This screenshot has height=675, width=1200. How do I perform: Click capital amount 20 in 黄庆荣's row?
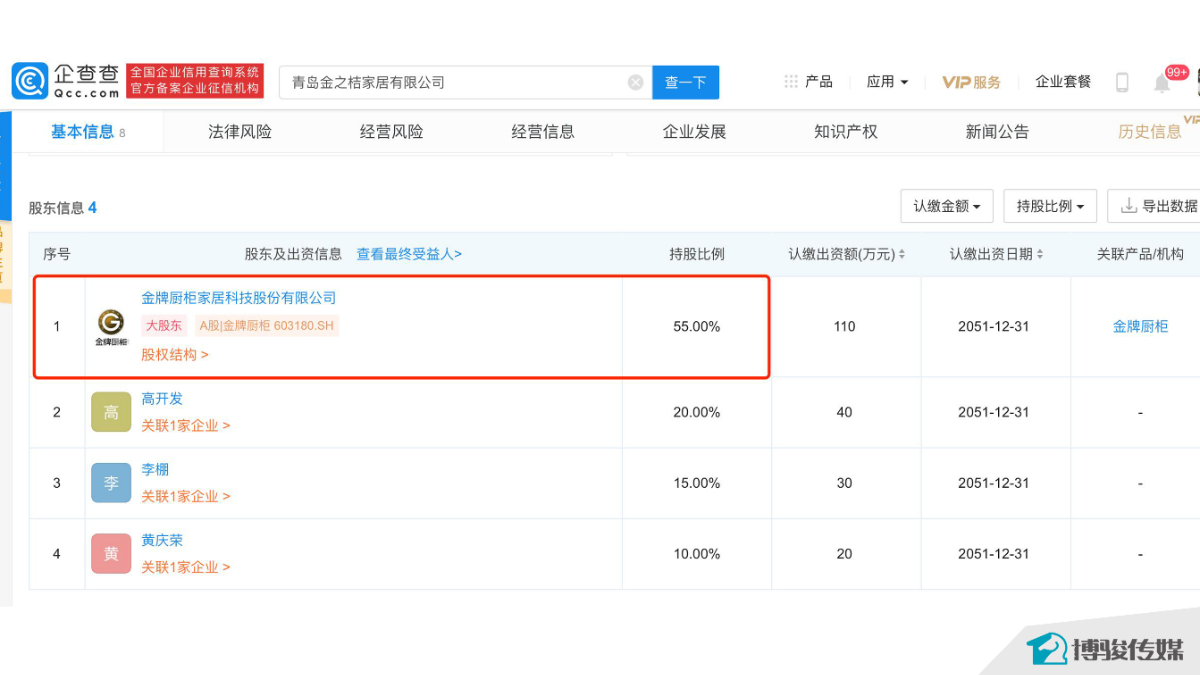point(845,554)
